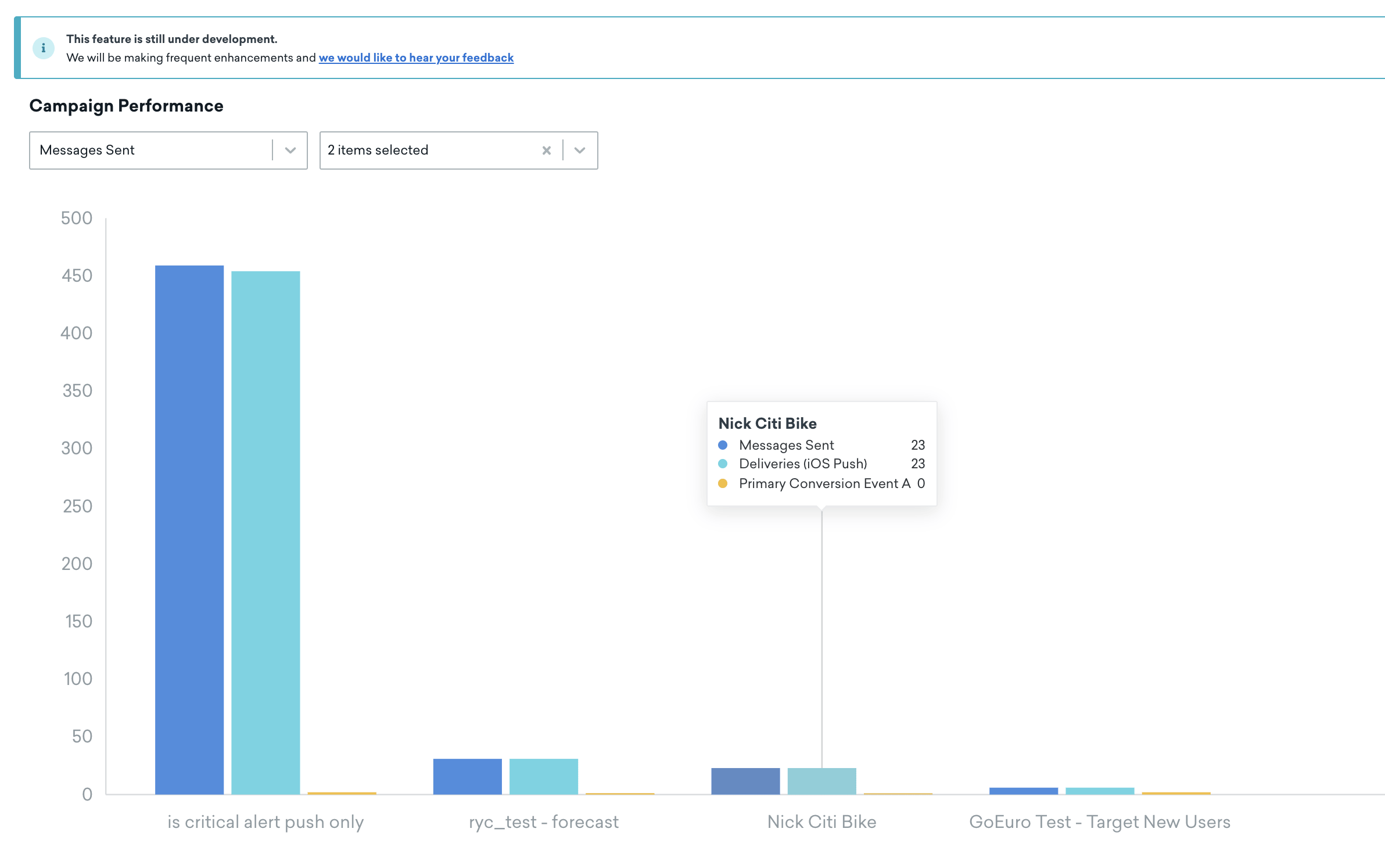Select the ryc_test - forecast teal bar
This screenshot has height=868, width=1385.
coord(544,776)
